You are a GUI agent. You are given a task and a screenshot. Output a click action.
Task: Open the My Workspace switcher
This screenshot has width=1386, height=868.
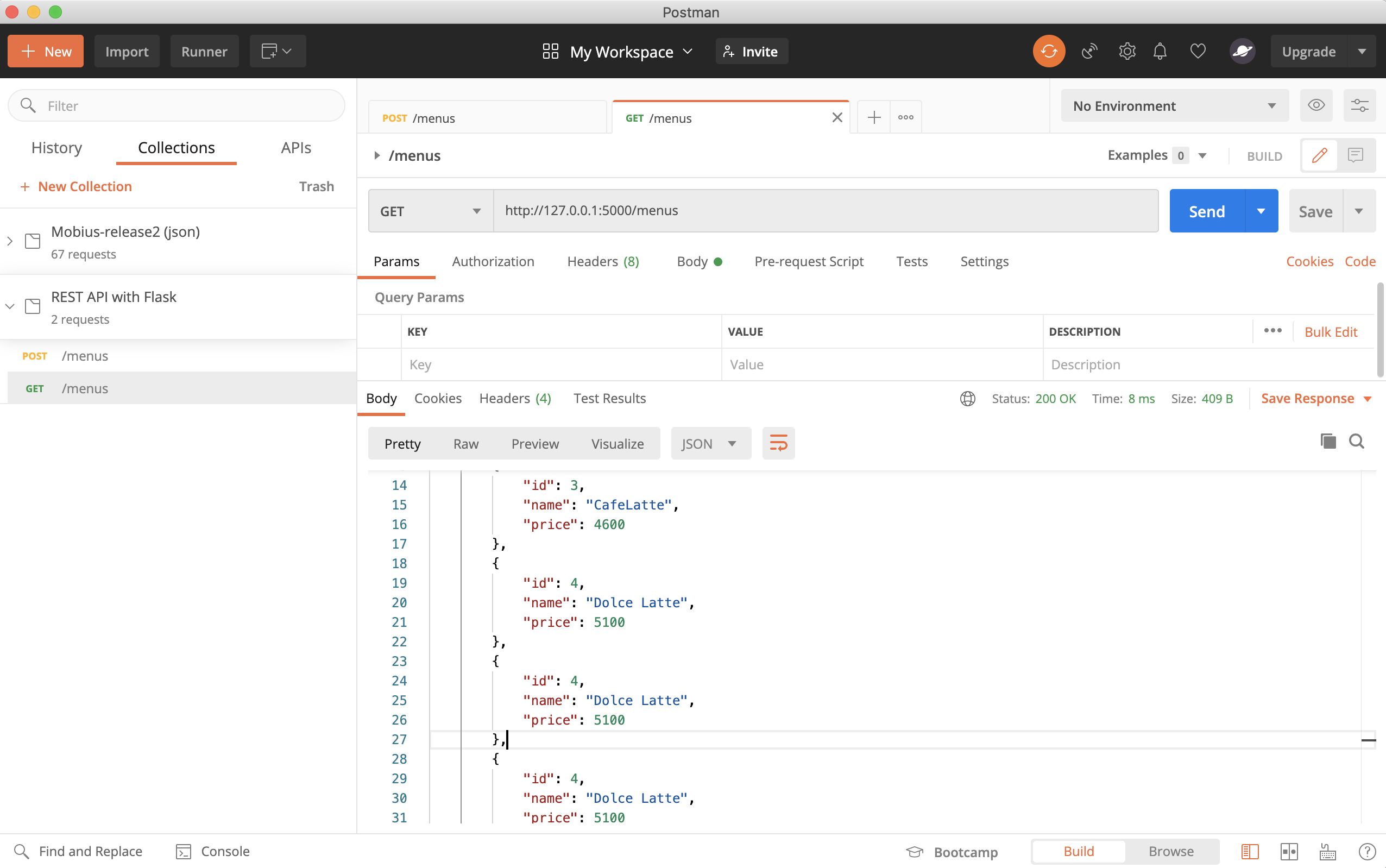(x=618, y=52)
